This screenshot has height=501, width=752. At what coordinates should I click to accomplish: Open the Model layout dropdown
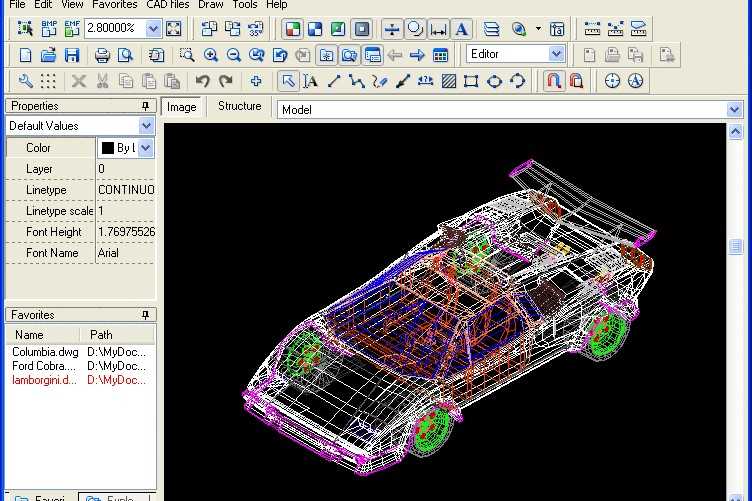[x=734, y=109]
